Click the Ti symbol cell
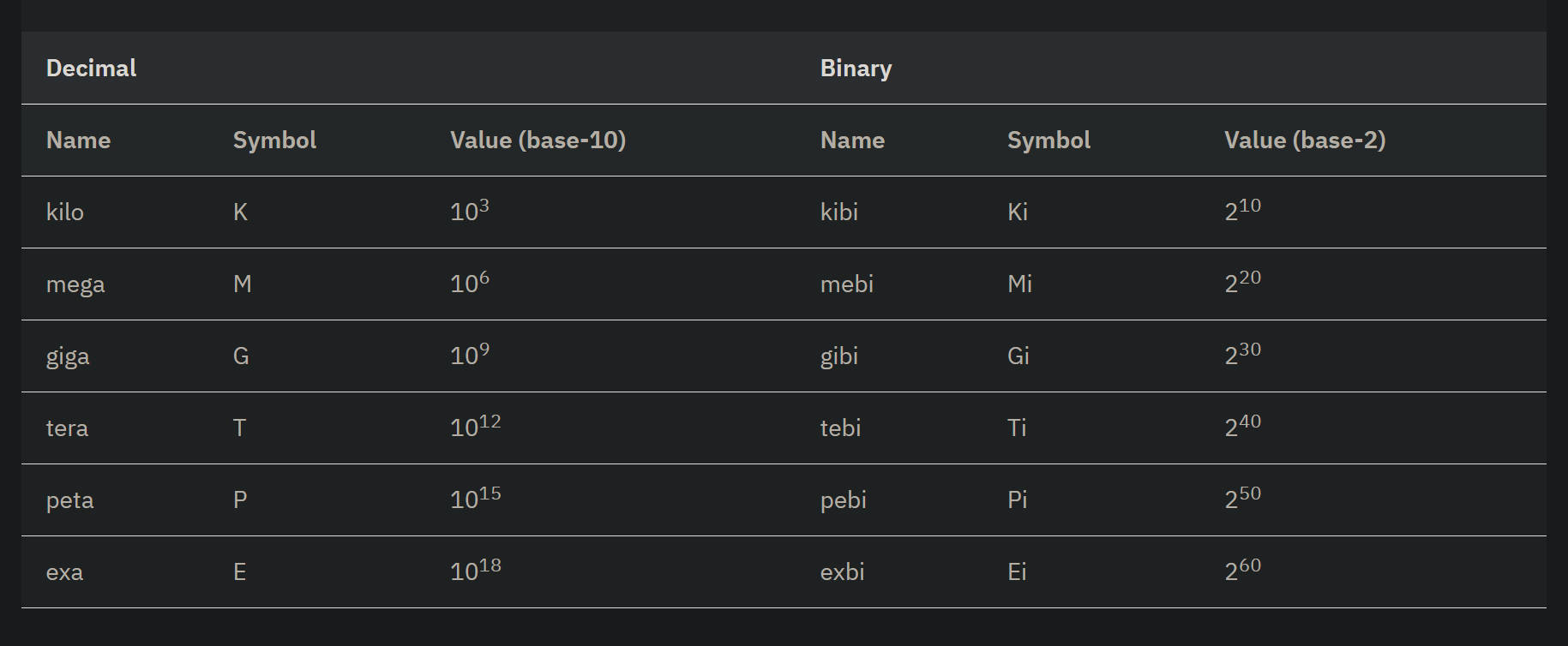This screenshot has height=646, width=1568. click(x=1017, y=428)
